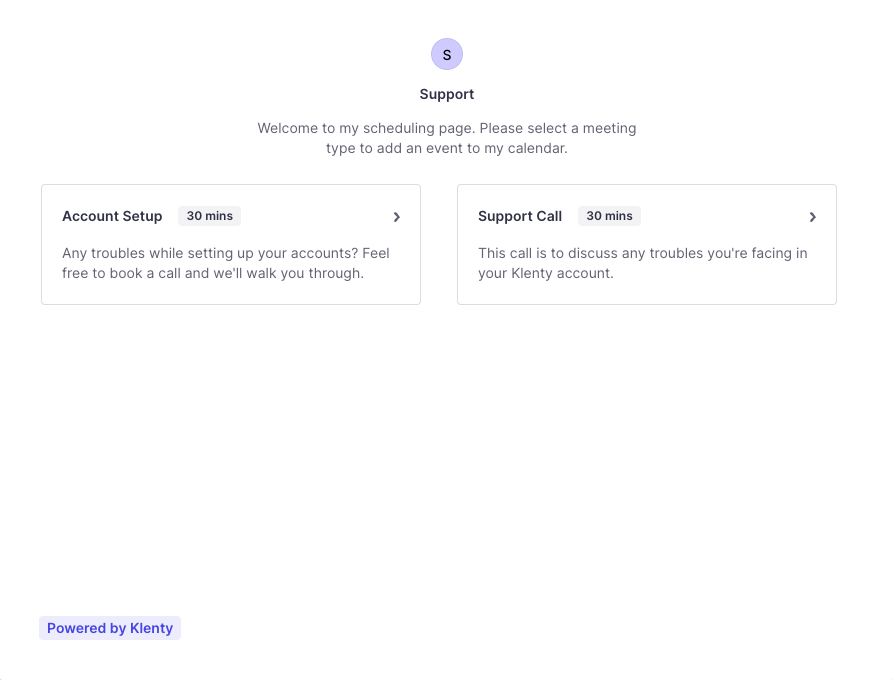Click "Welcome to my scheduling page" line
The width and height of the screenshot is (893, 680).
tap(447, 128)
